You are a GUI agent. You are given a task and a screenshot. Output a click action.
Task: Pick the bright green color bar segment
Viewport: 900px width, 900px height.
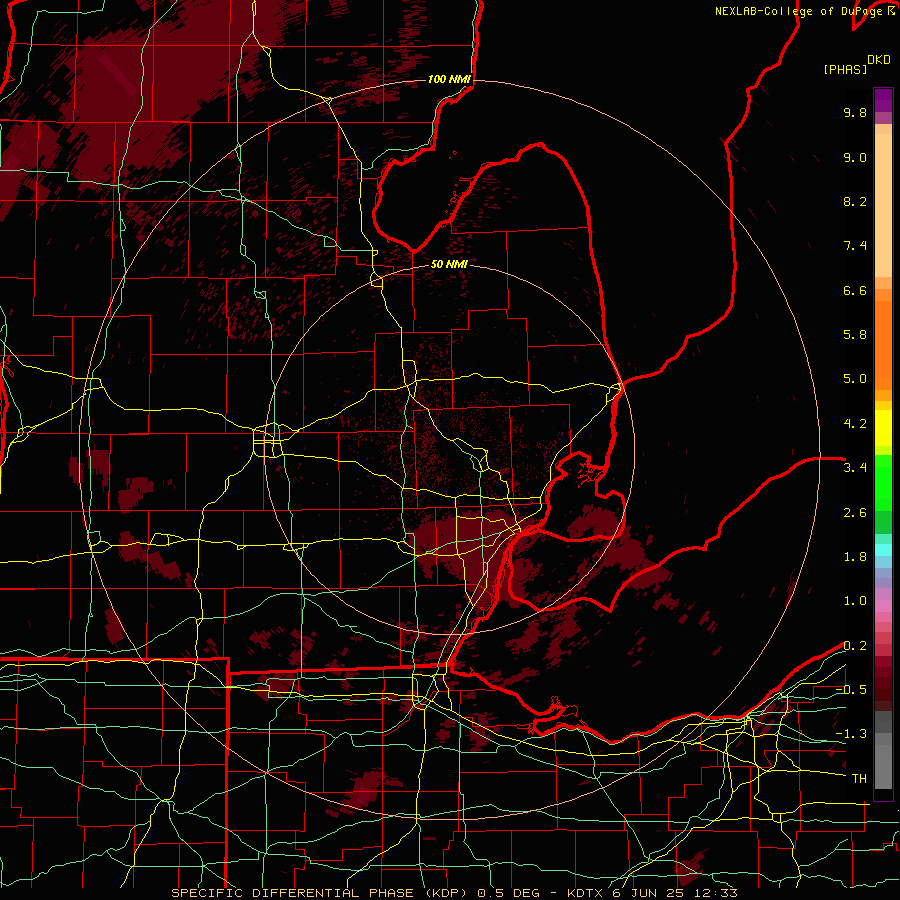click(x=883, y=482)
